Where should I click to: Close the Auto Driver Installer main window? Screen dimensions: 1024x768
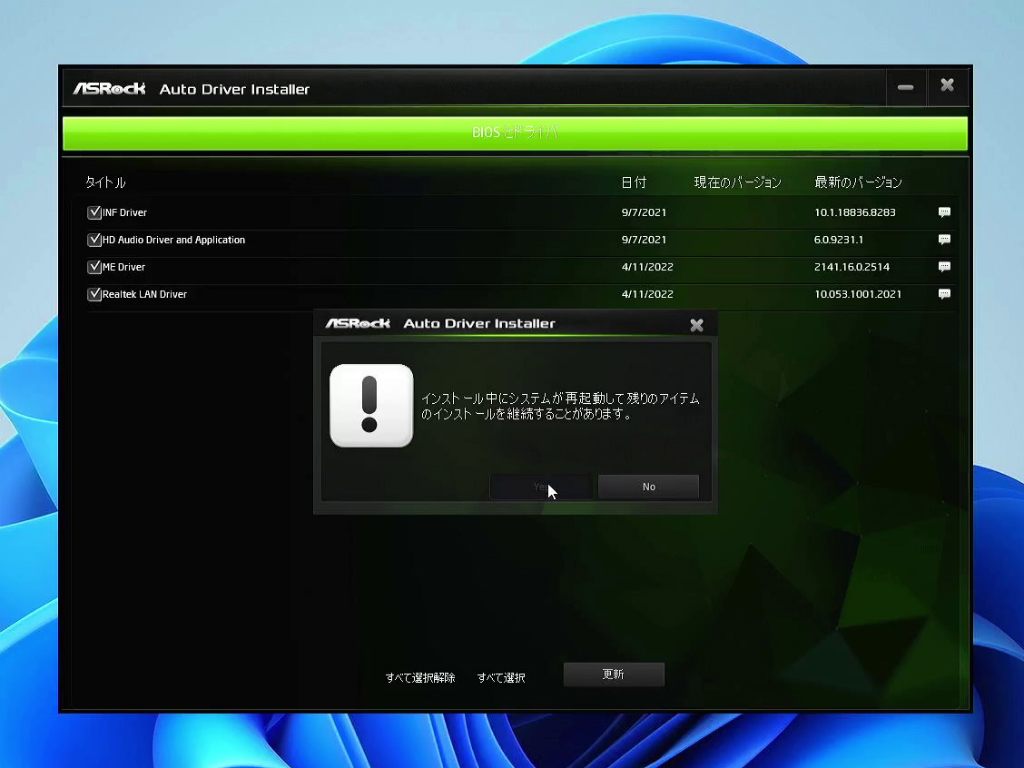click(x=947, y=86)
